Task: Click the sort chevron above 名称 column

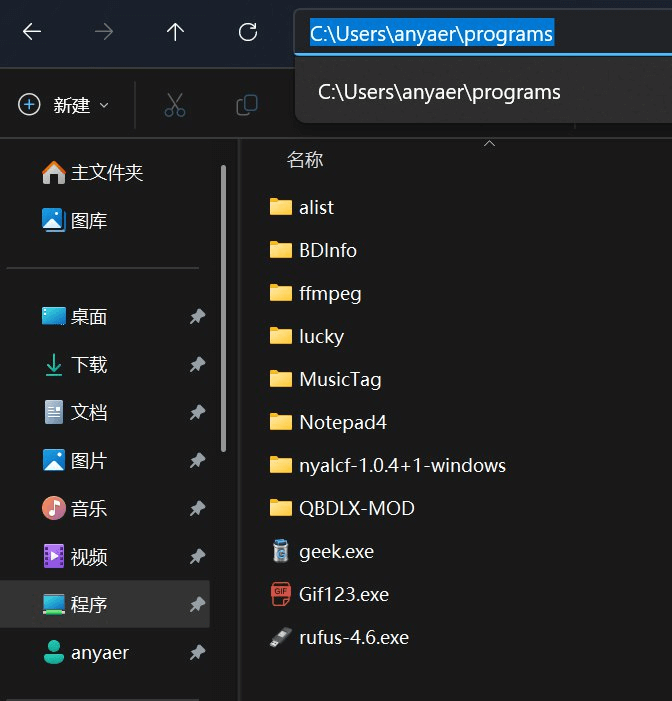Action: 489,144
